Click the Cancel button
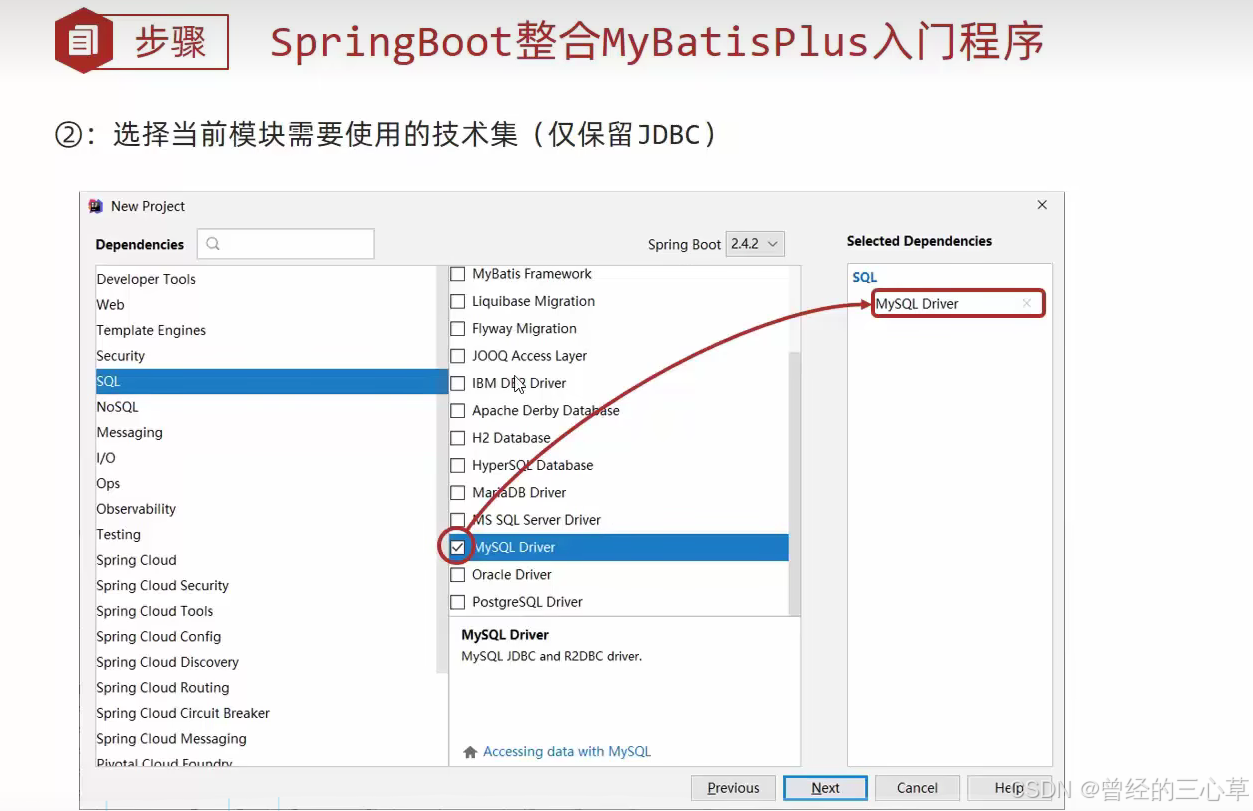Screen dimensions: 1253x811 tap(917, 788)
